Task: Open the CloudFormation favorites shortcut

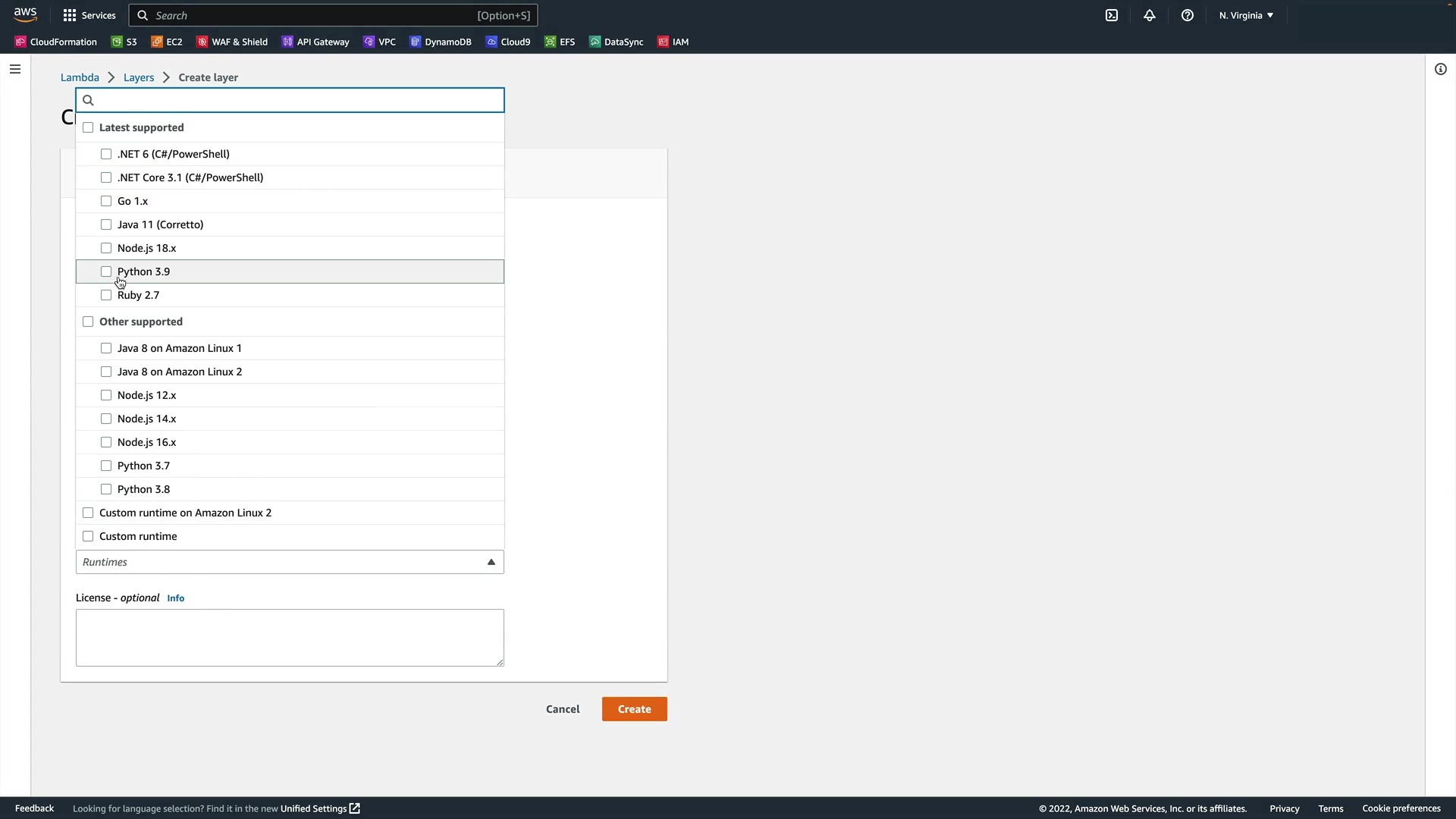Action: click(56, 42)
